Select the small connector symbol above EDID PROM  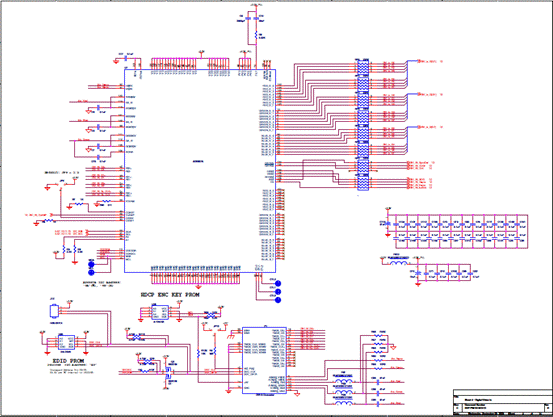coord(54,311)
